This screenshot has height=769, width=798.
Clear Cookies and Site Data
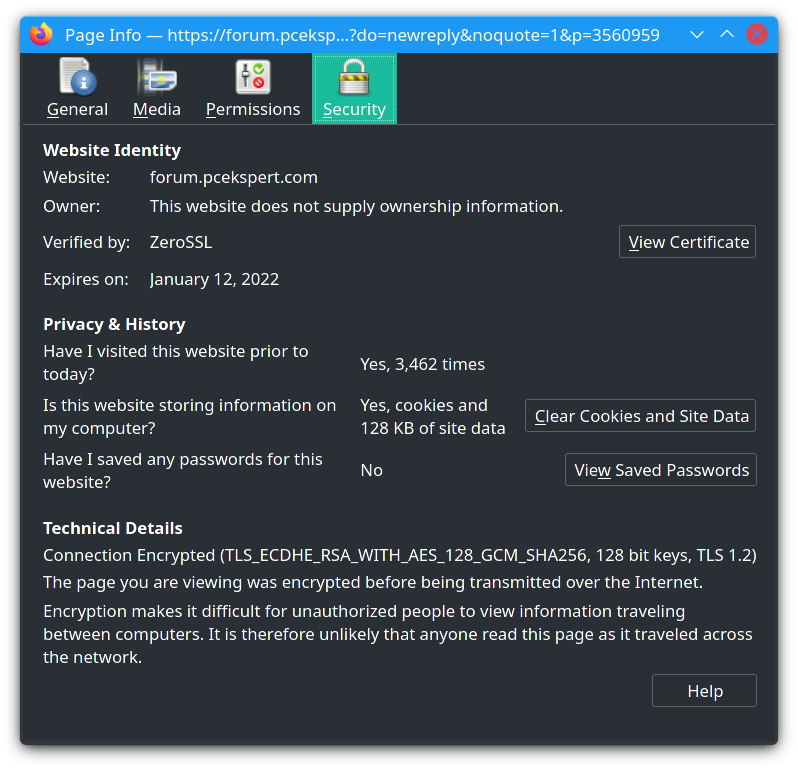(640, 416)
